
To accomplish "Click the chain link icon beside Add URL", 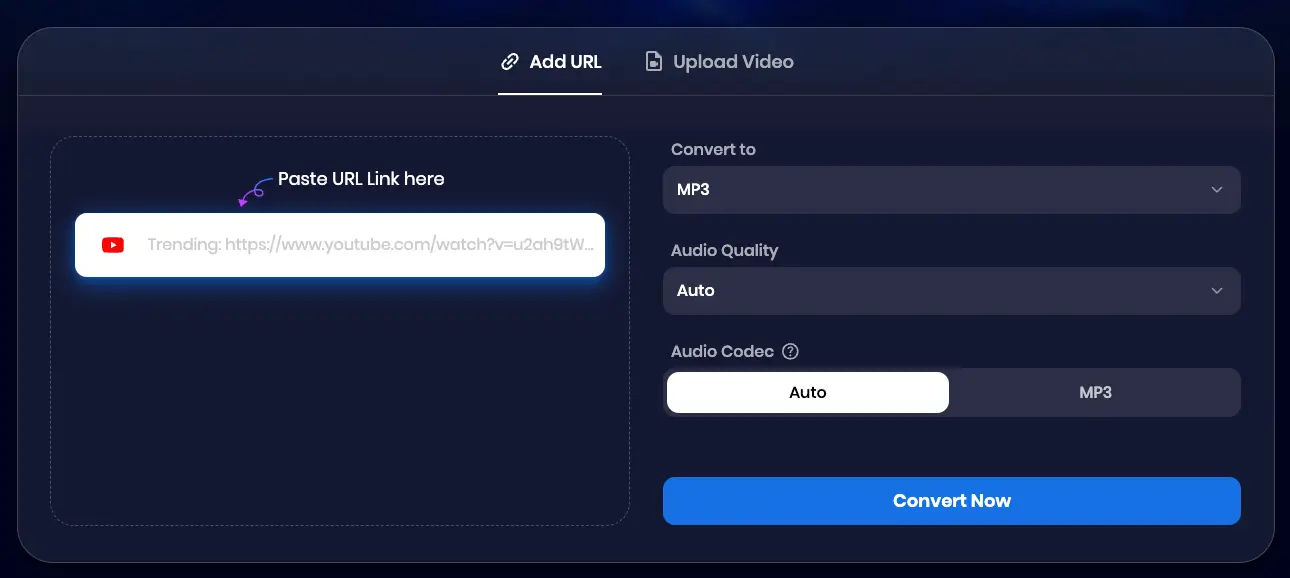I will (x=508, y=61).
